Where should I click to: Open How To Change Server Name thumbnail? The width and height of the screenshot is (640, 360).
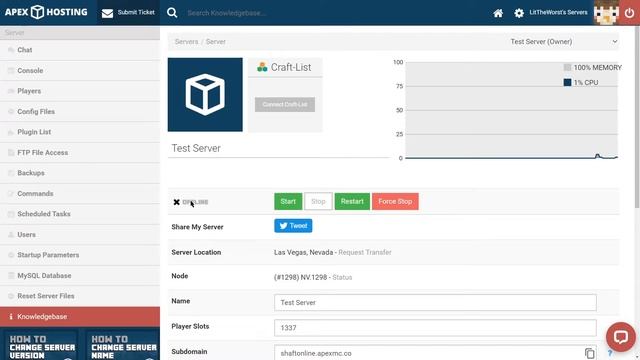123,345
